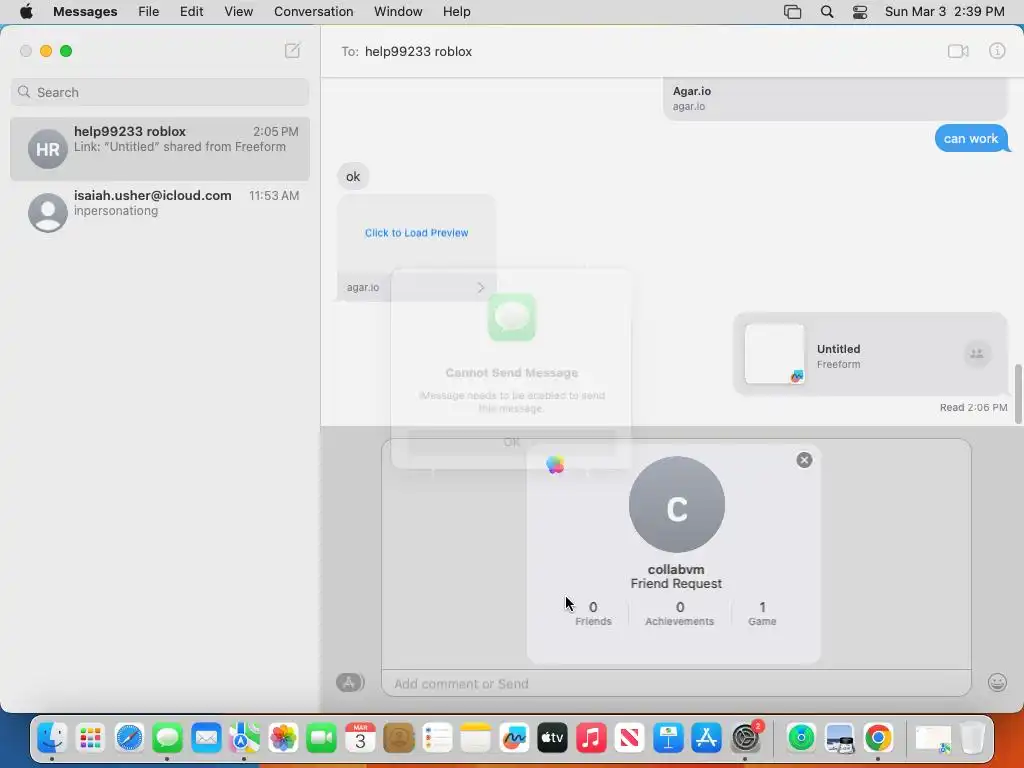The width and height of the screenshot is (1024, 768).
Task: Open the Window menu
Action: (x=398, y=12)
